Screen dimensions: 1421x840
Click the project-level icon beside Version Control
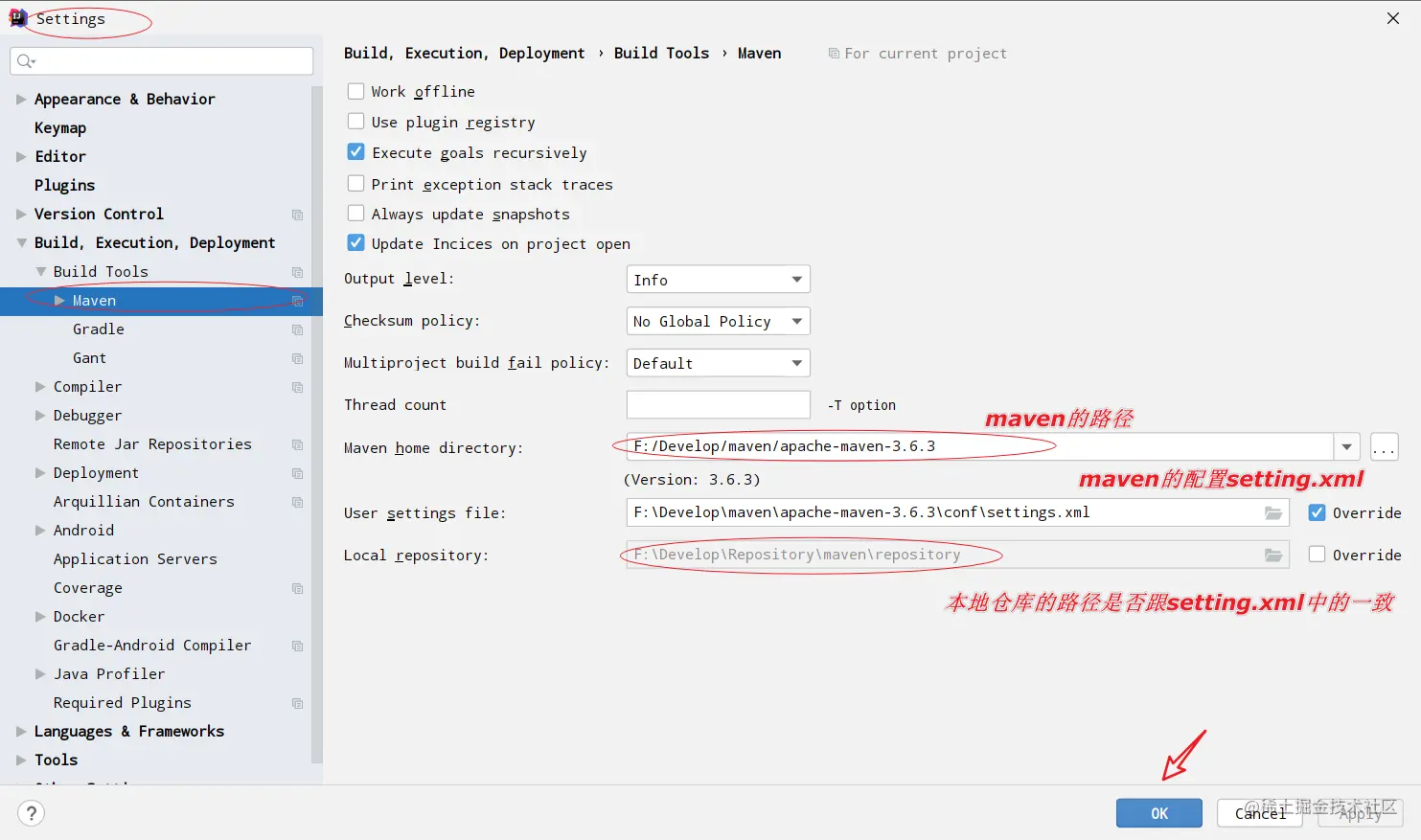pyautogui.click(x=297, y=215)
